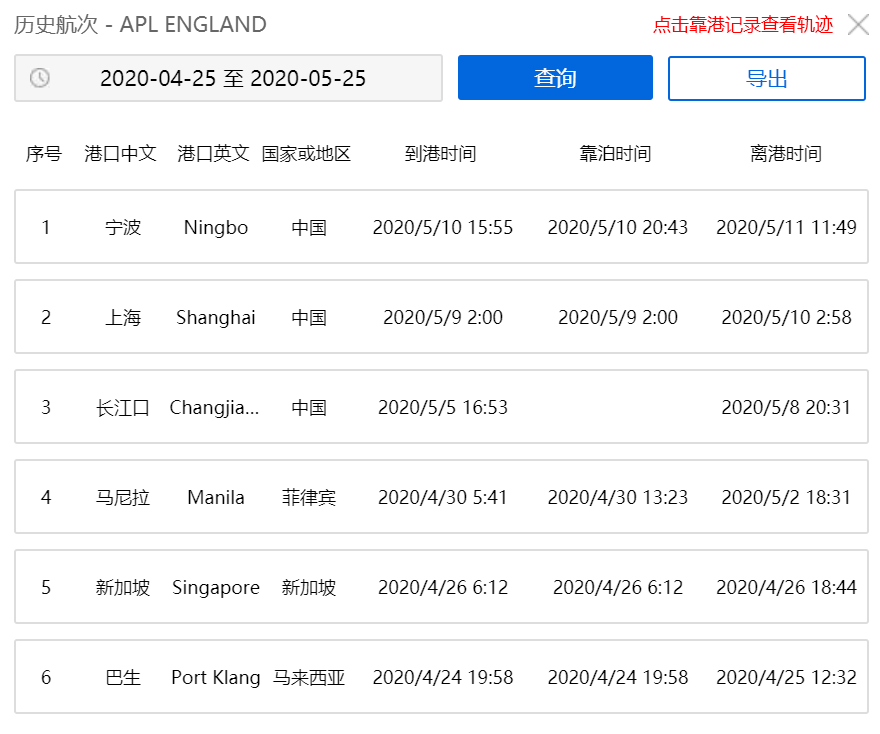Click departure time 2020/5/10 2:58
Screen dimensions: 880x734
click(x=786, y=318)
